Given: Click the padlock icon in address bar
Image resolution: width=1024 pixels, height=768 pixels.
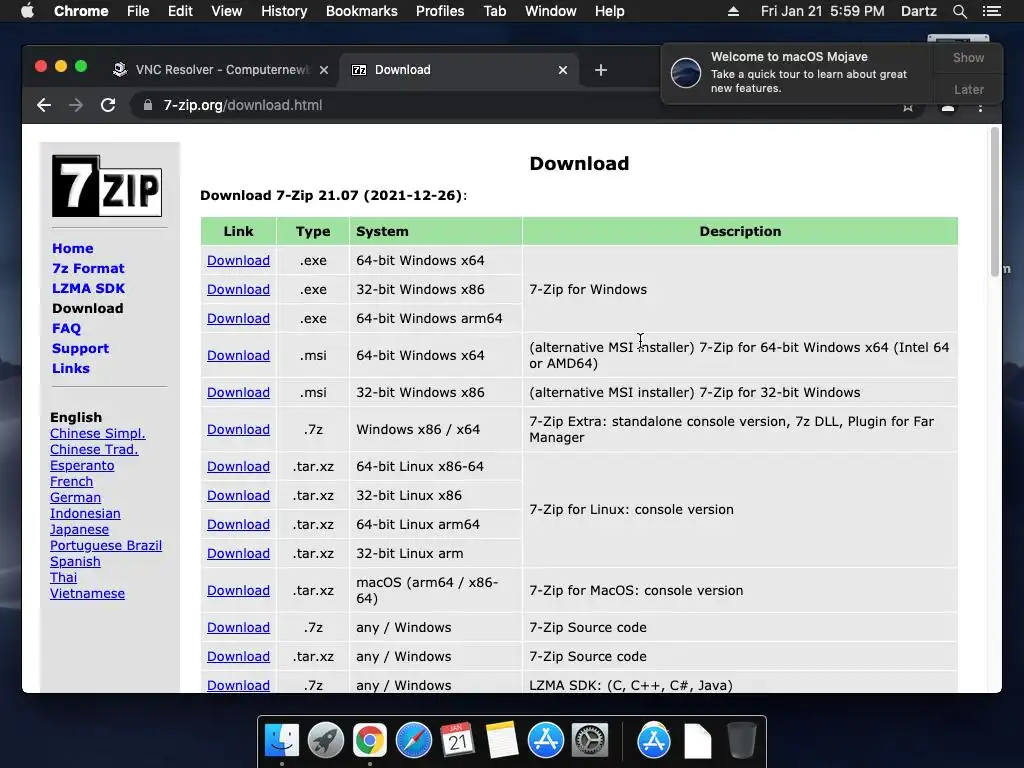Looking at the screenshot, I should [x=148, y=105].
